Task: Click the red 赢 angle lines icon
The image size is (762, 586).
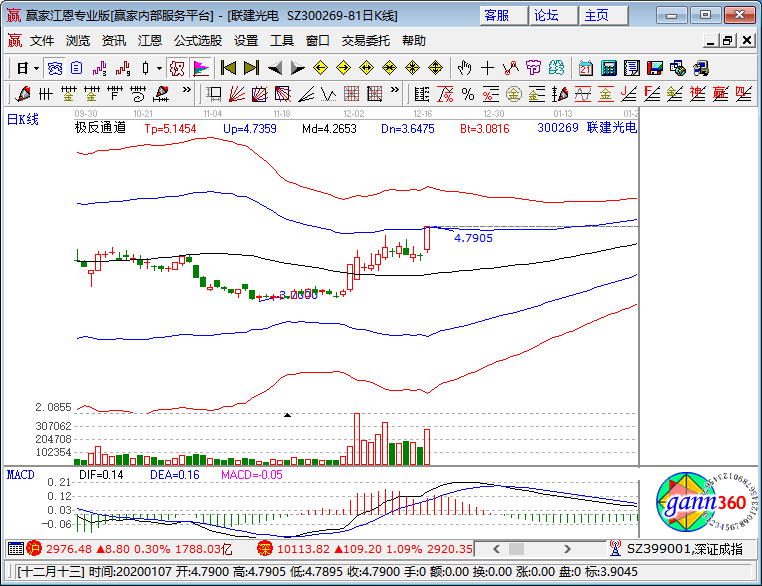Action: coord(720,94)
